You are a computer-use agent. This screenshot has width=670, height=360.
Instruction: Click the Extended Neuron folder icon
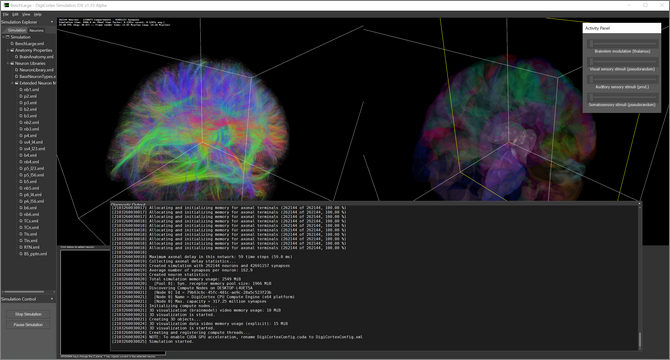(16, 83)
